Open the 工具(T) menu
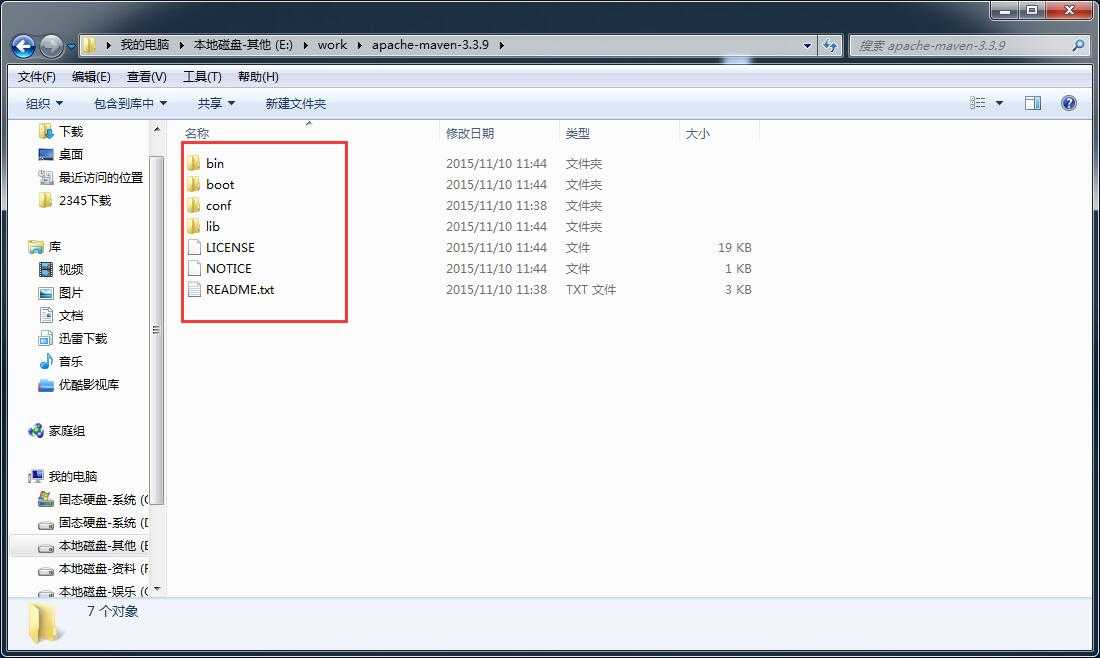 [x=202, y=76]
